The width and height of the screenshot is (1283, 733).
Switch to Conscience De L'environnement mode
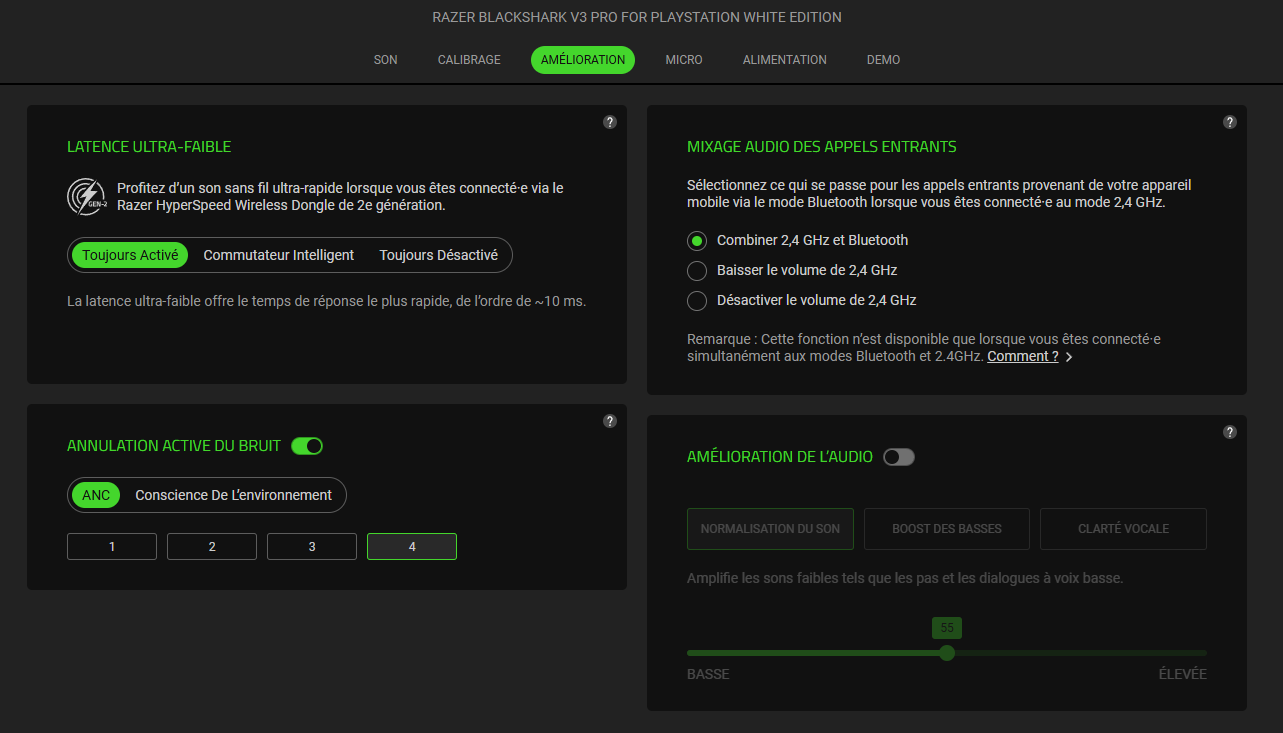pos(234,495)
